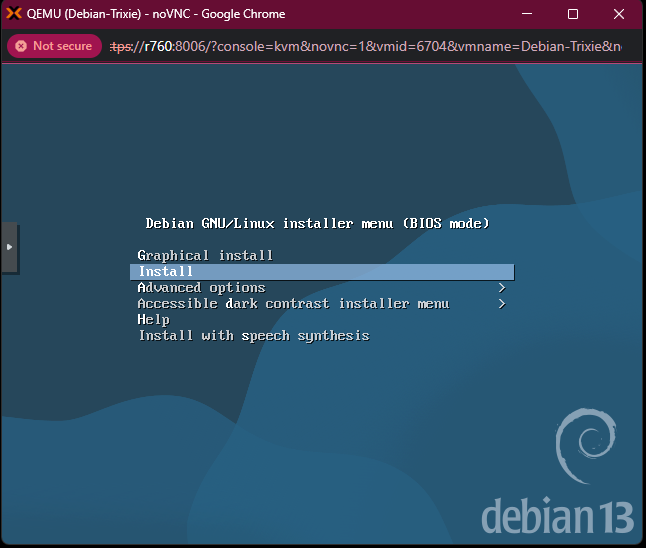Screen dimensions: 646x548
Task: Select Install with speech synthesis
Action: [x=253, y=336]
